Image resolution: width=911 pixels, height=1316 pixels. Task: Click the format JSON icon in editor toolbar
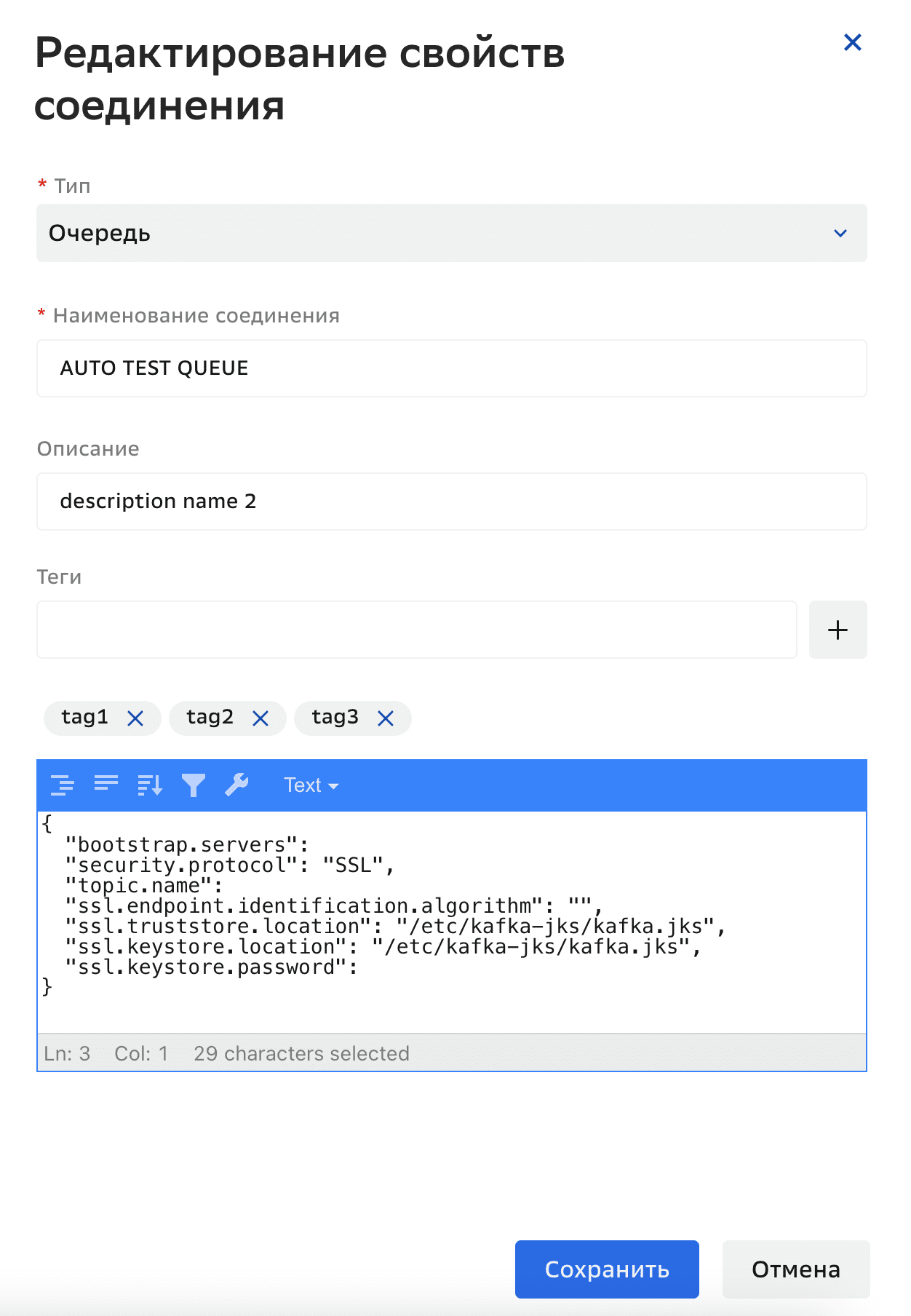(x=63, y=785)
